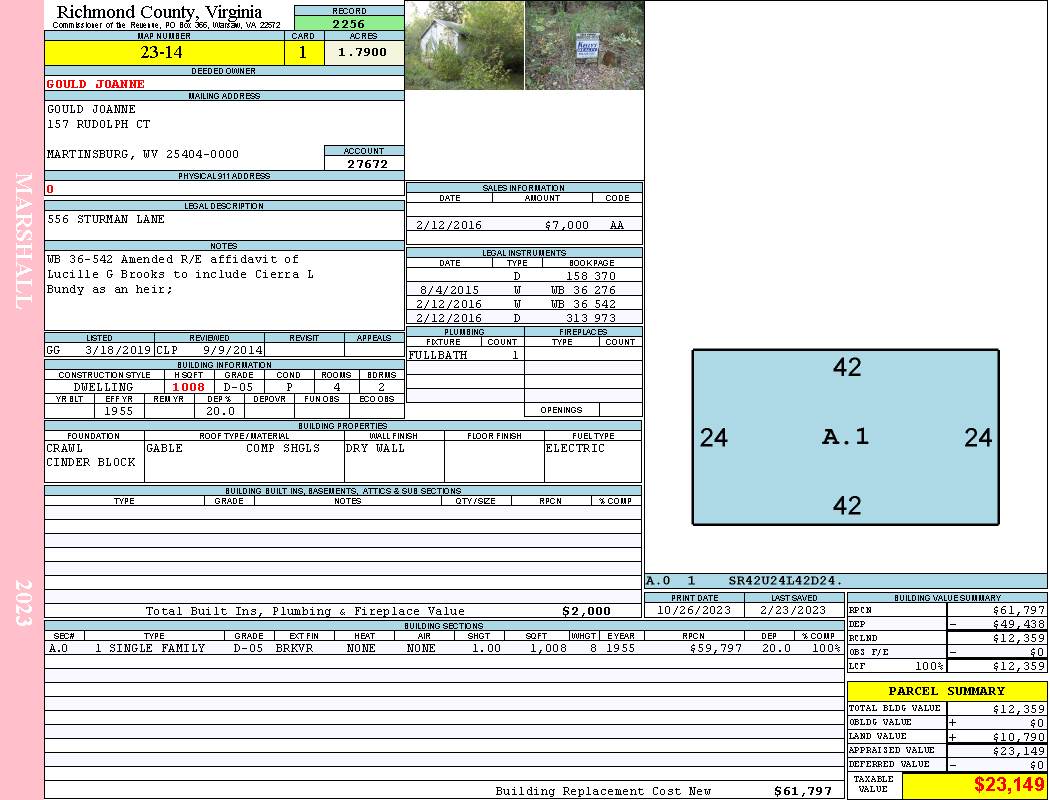Click the sale date 2/12/2016 in Sales Information
Viewport: 1050px width, 800px height.
[x=449, y=225]
